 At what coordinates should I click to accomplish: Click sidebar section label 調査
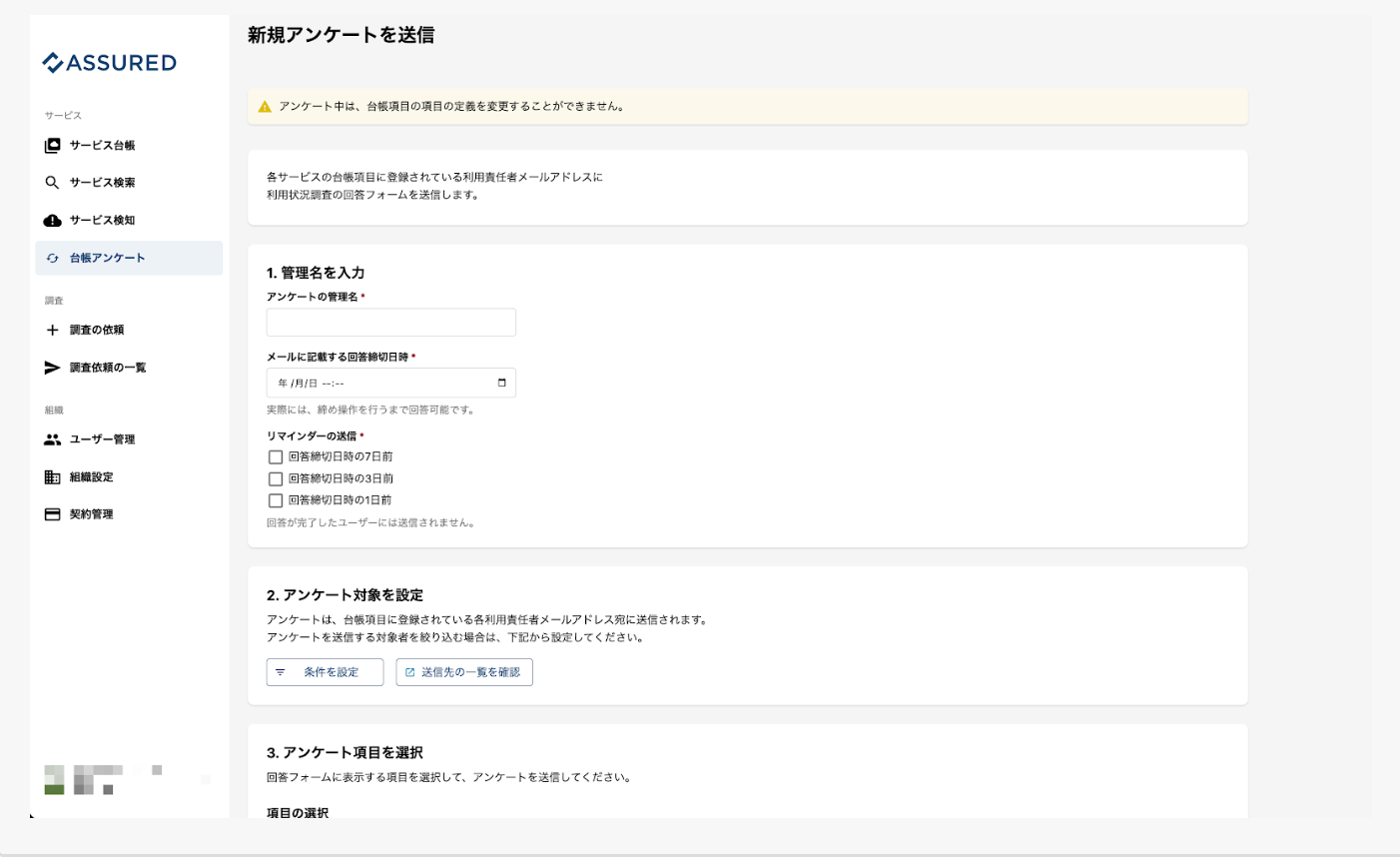click(x=54, y=301)
